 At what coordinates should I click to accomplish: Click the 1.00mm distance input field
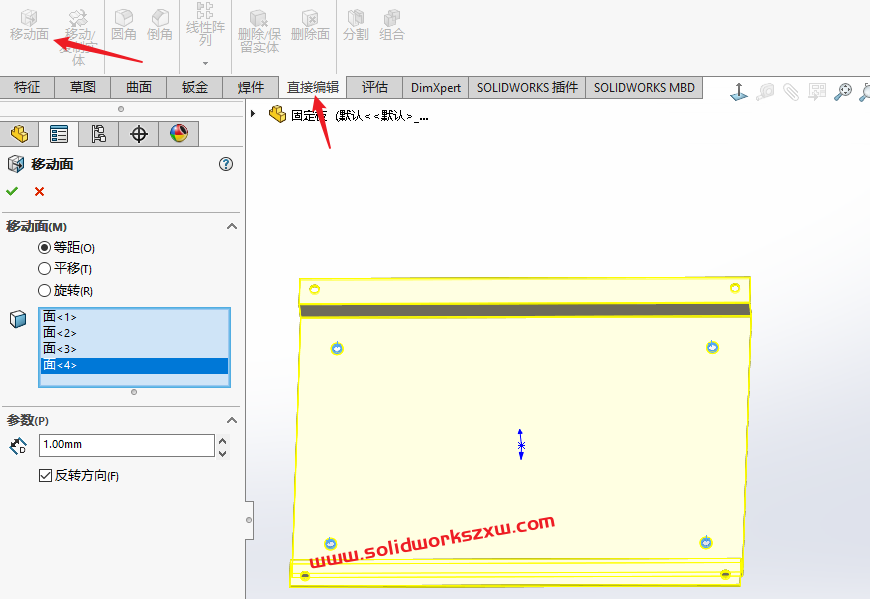click(x=126, y=445)
